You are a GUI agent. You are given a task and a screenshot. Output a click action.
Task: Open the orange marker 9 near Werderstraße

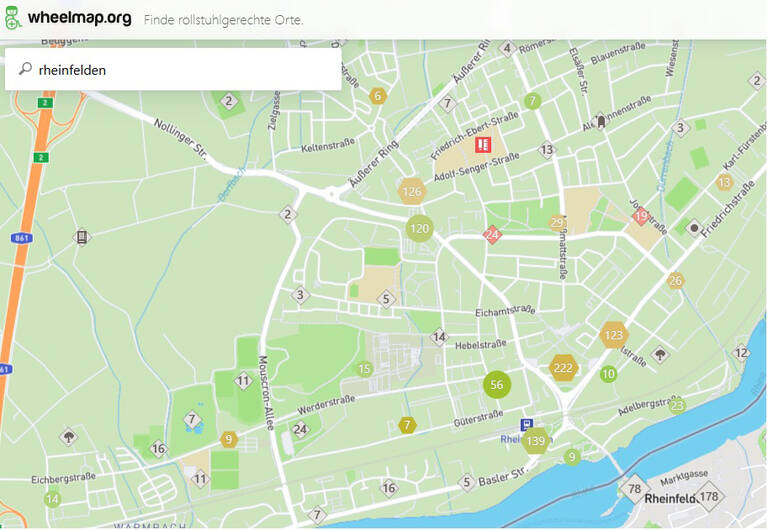[229, 439]
